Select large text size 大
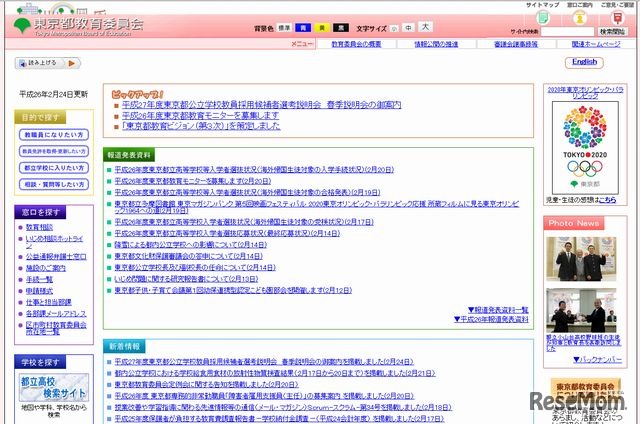Viewport: 640px width, 424px height. point(425,27)
